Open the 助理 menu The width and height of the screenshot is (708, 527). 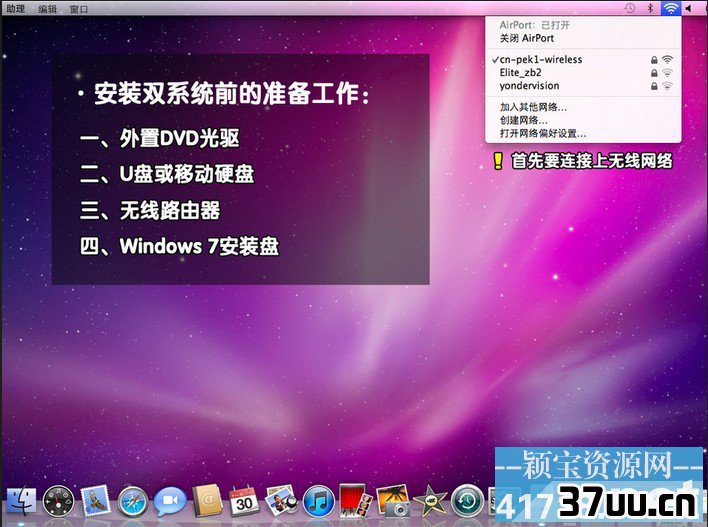pyautogui.click(x=15, y=9)
